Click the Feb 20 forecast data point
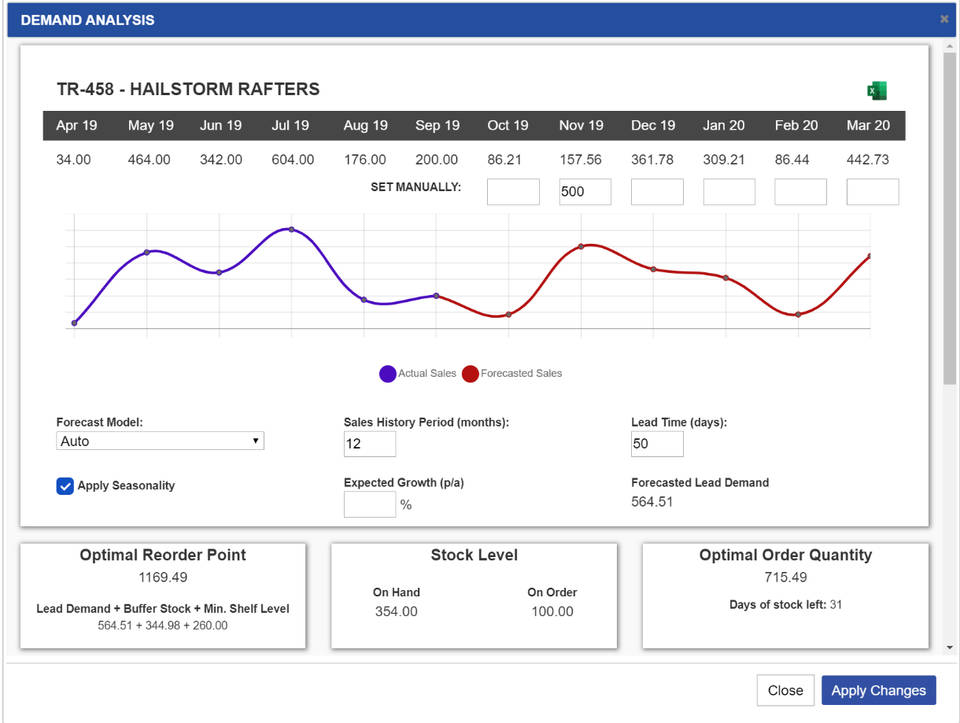The image size is (960, 723). pos(798,315)
